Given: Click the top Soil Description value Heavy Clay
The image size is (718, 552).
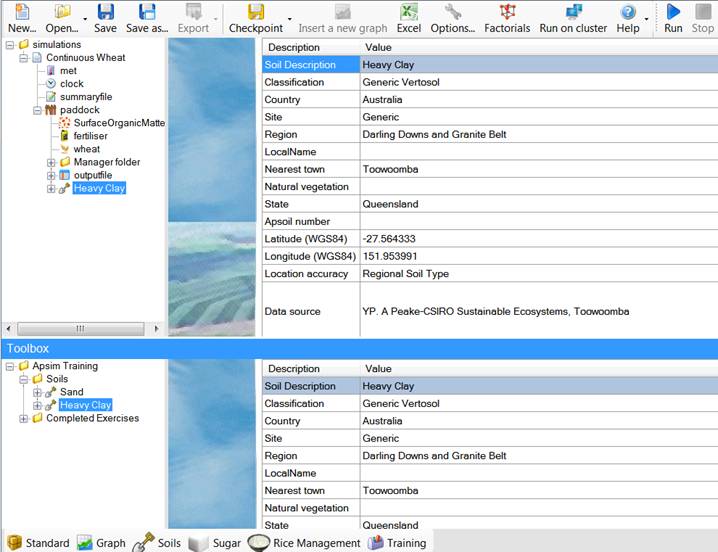Looking at the screenshot, I should pyautogui.click(x=539, y=65).
